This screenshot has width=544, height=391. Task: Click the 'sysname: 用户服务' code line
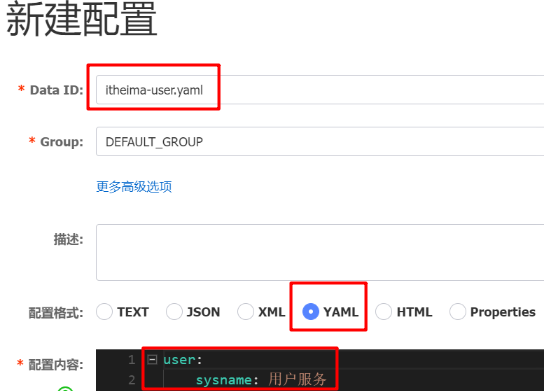click(261, 380)
